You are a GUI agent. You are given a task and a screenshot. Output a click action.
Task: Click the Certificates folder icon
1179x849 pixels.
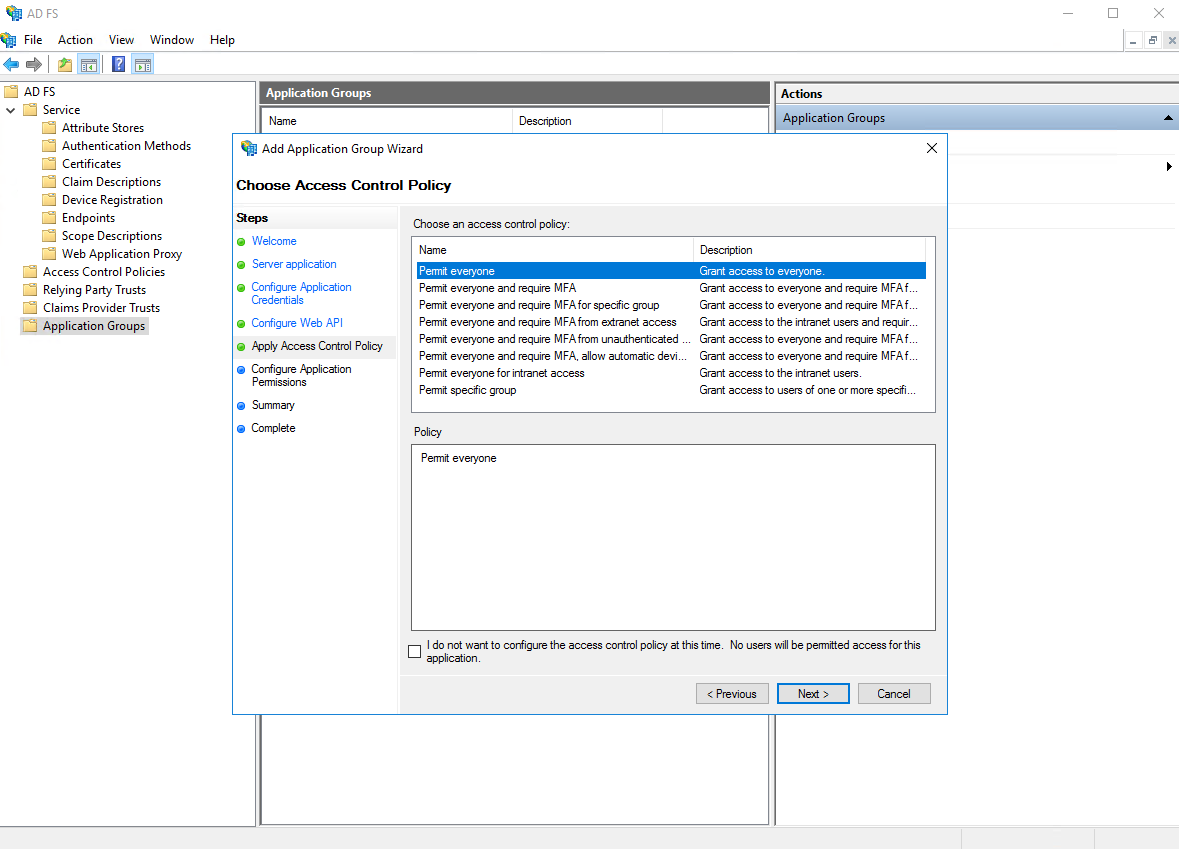tap(50, 163)
